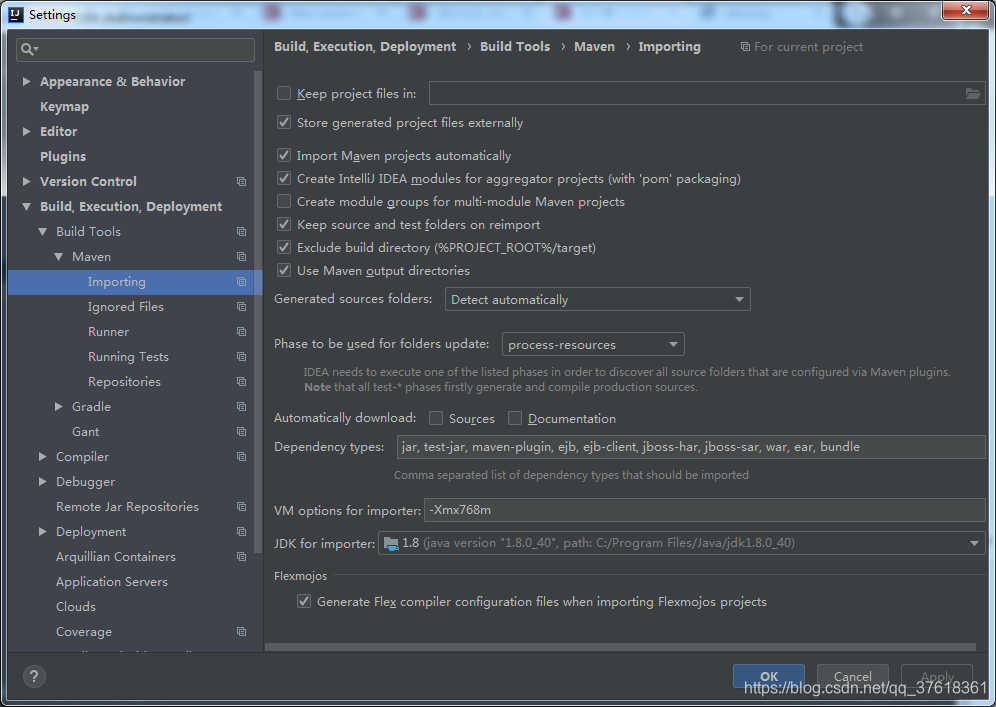The height and width of the screenshot is (707, 996).
Task: Click the folder browse icon for project files path
Action: tap(973, 93)
